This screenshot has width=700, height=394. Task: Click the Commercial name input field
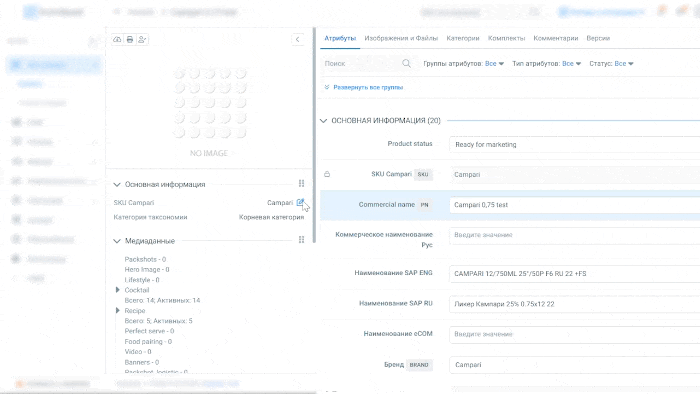[575, 205]
